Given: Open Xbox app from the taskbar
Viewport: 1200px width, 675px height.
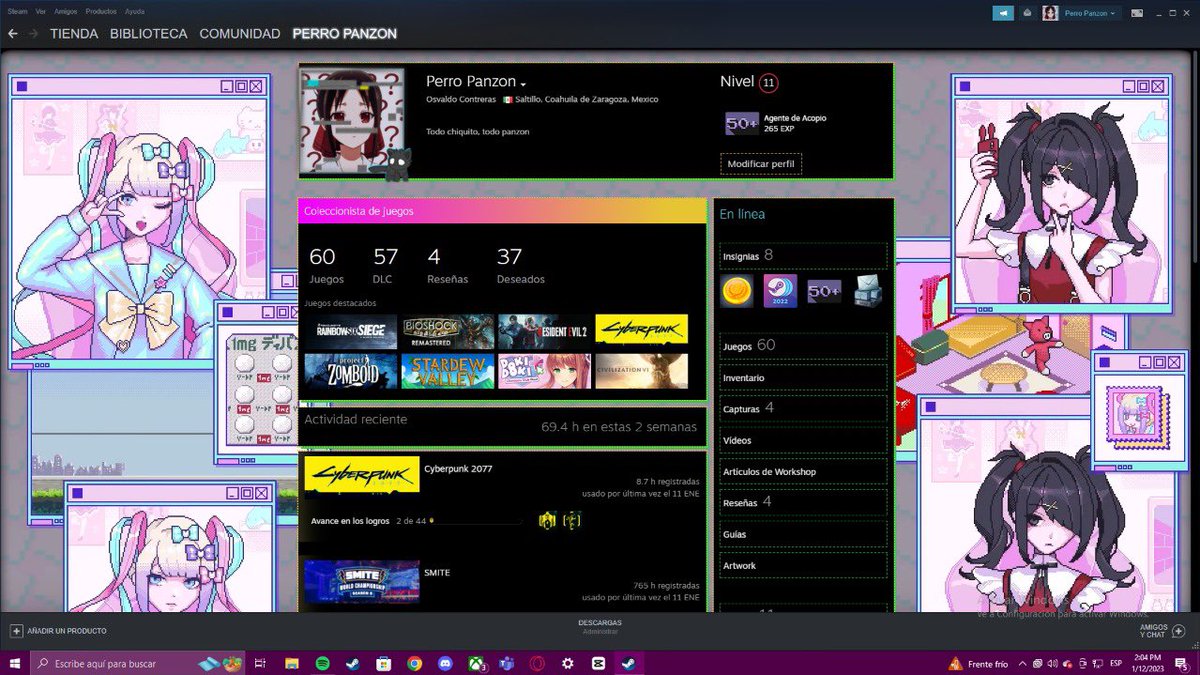Looking at the screenshot, I should (477, 663).
